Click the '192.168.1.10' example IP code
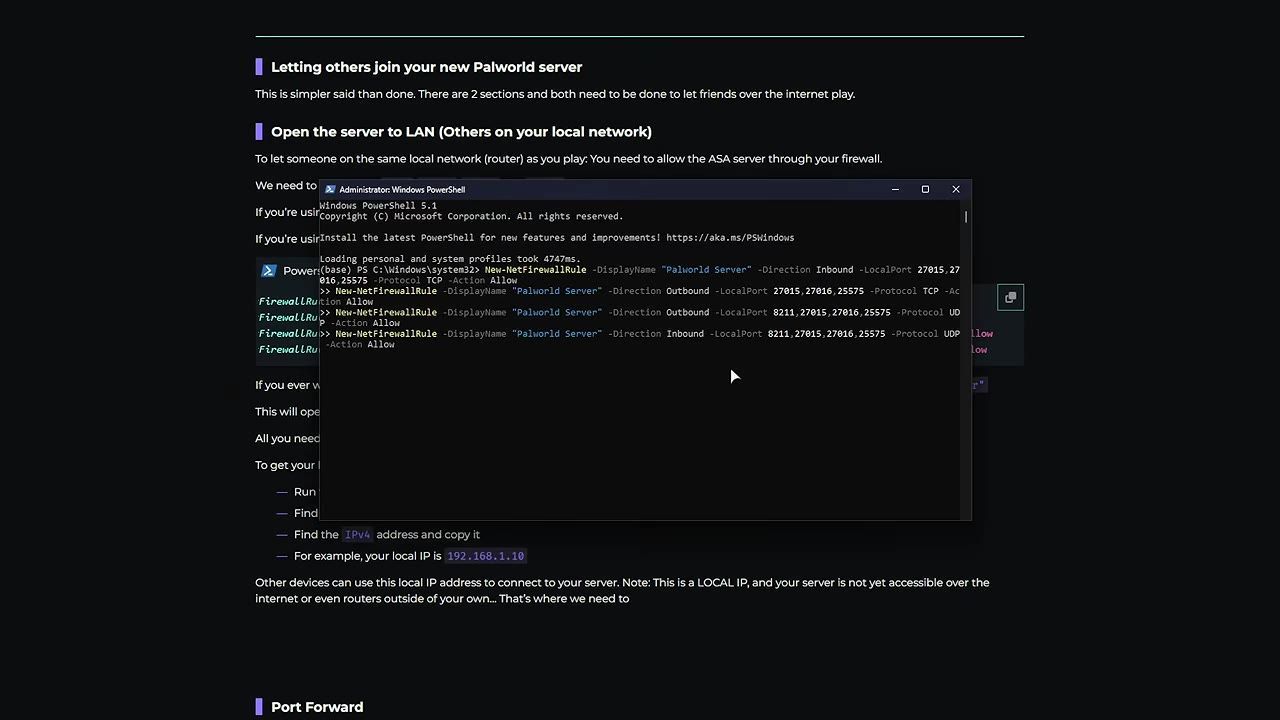The image size is (1280, 720). point(485,556)
